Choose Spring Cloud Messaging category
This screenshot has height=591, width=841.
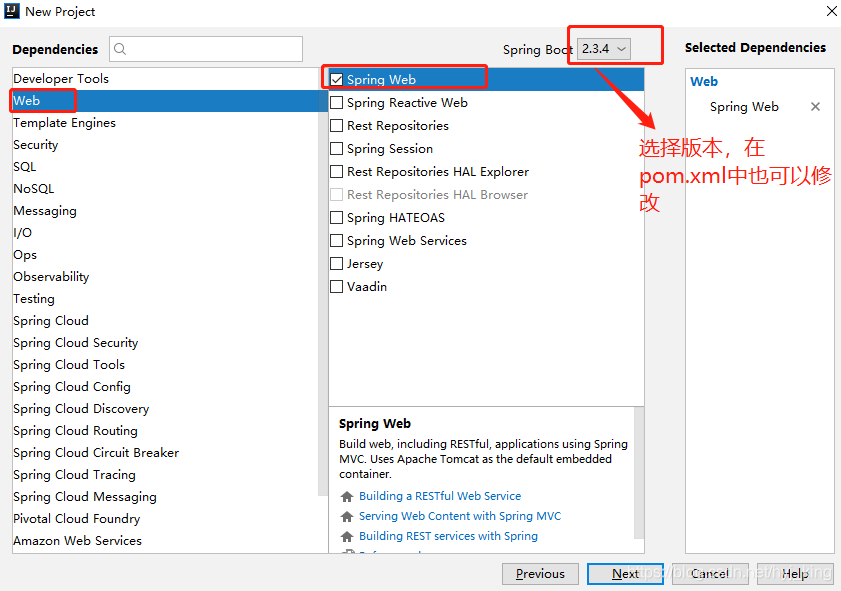pos(166,497)
